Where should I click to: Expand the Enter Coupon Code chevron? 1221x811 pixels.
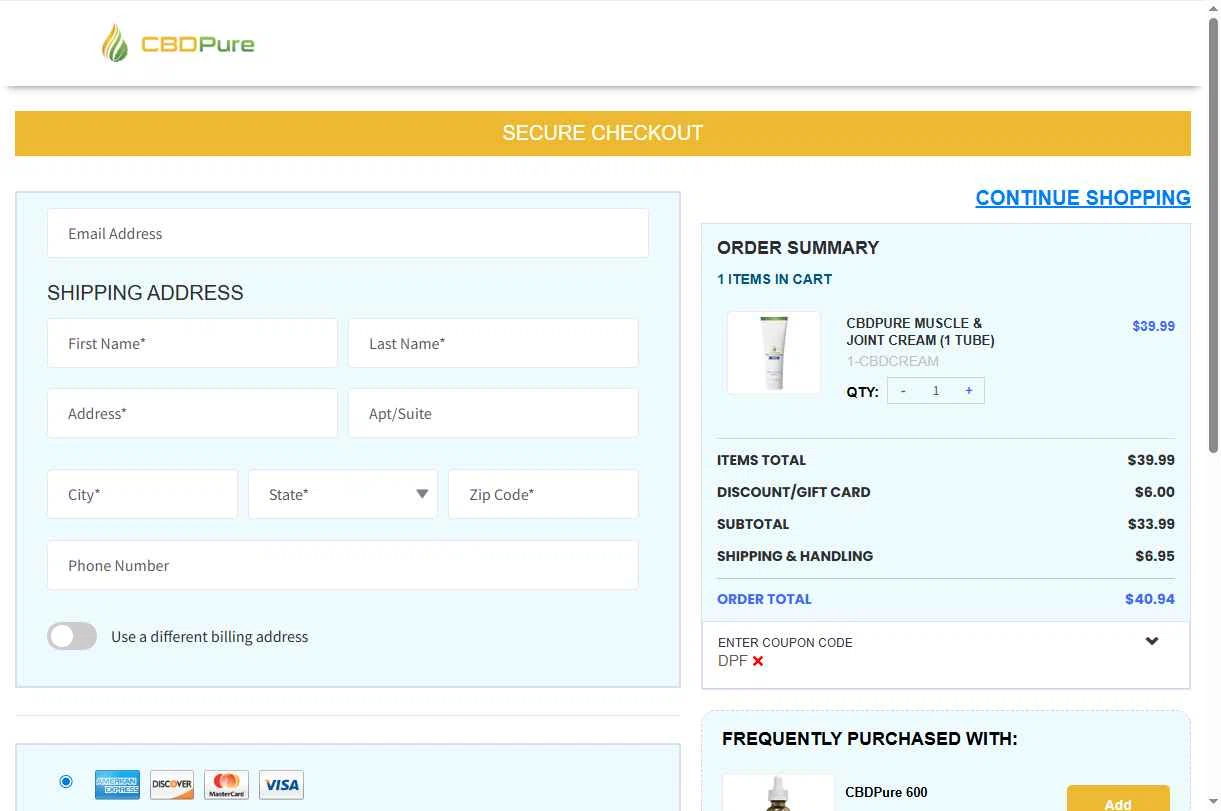click(1152, 641)
